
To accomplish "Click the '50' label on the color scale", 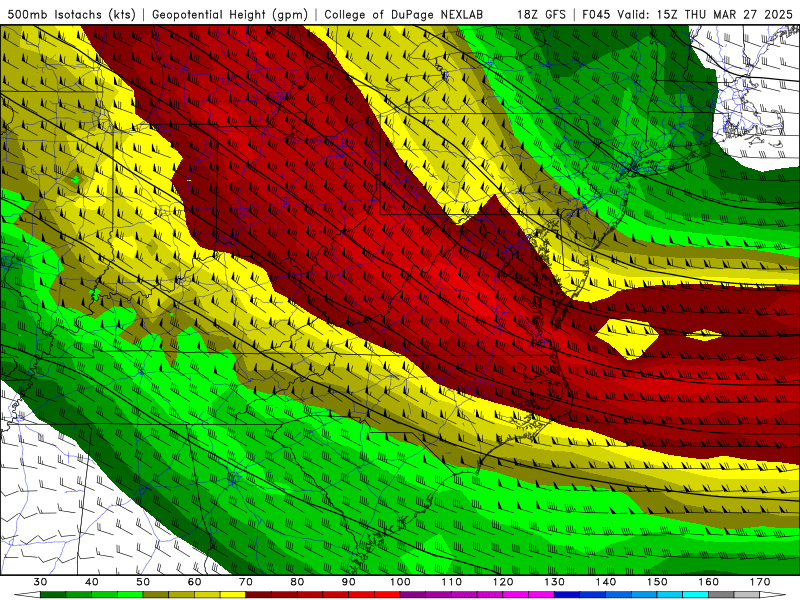I will coord(143,582).
